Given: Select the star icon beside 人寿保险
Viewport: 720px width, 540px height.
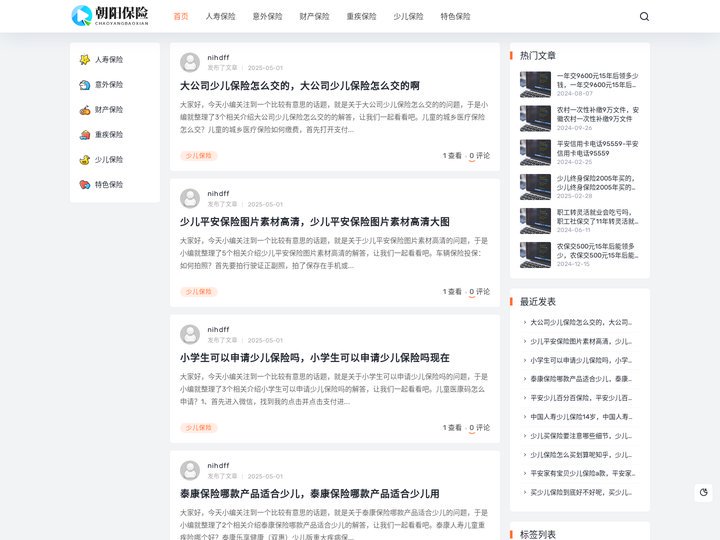Looking at the screenshot, I should tap(84, 60).
